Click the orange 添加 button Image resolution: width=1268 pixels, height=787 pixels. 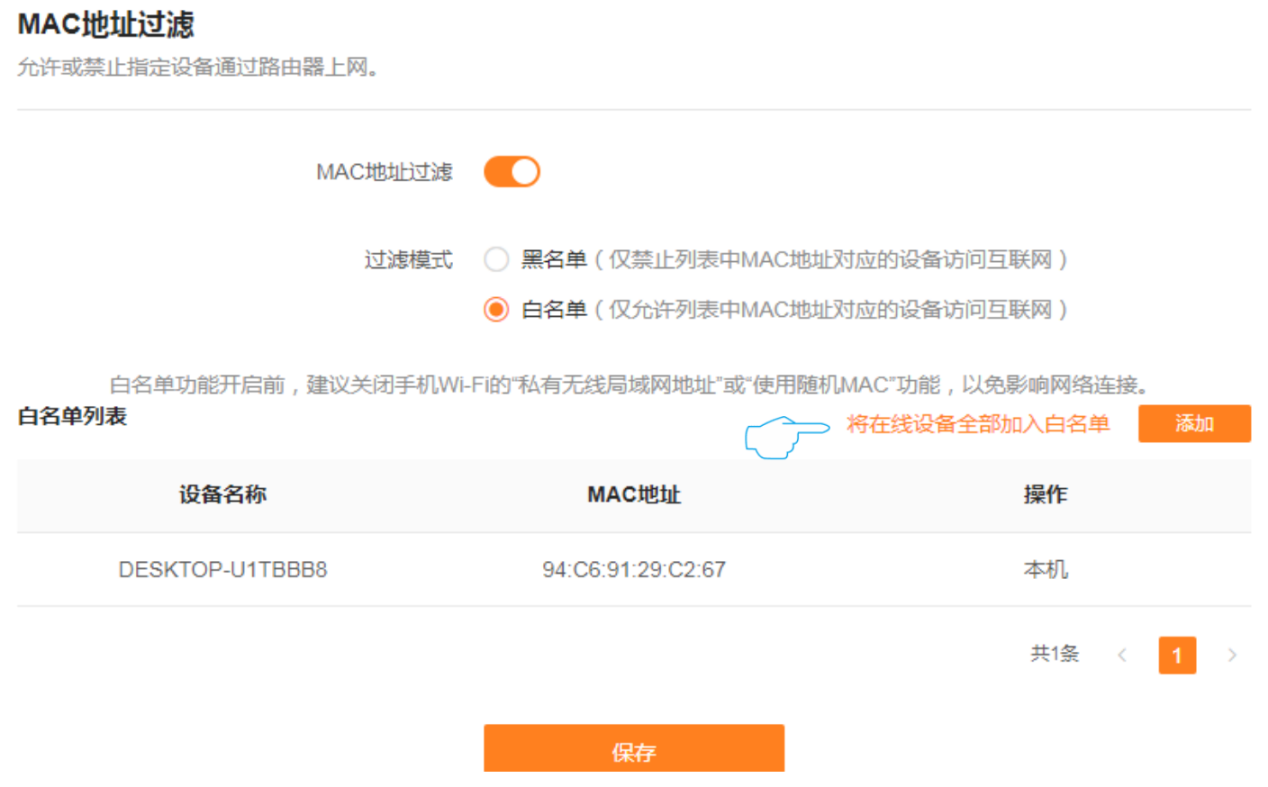coord(1194,424)
